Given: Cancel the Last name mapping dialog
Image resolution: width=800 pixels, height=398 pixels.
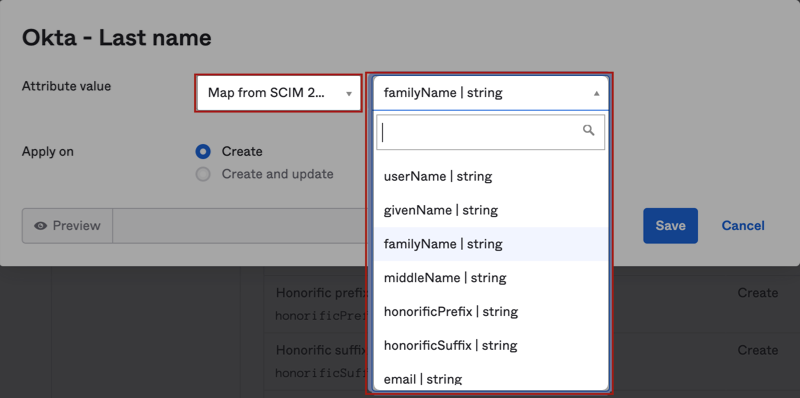Looking at the screenshot, I should 743,226.
